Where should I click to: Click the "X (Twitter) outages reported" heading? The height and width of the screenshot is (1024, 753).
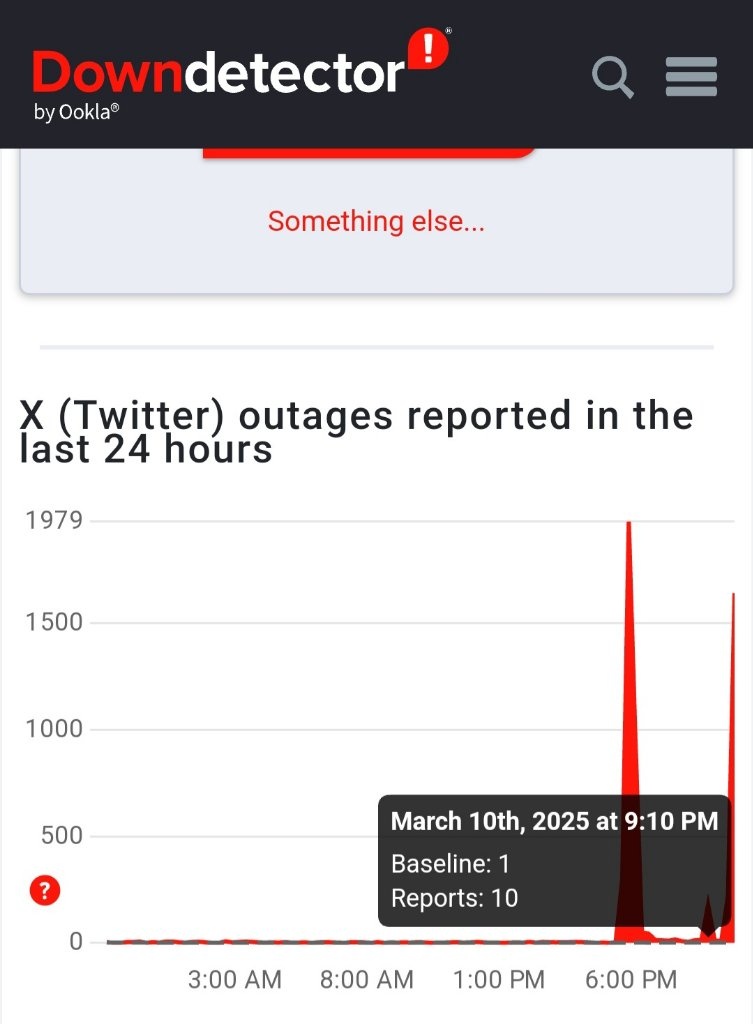[357, 432]
